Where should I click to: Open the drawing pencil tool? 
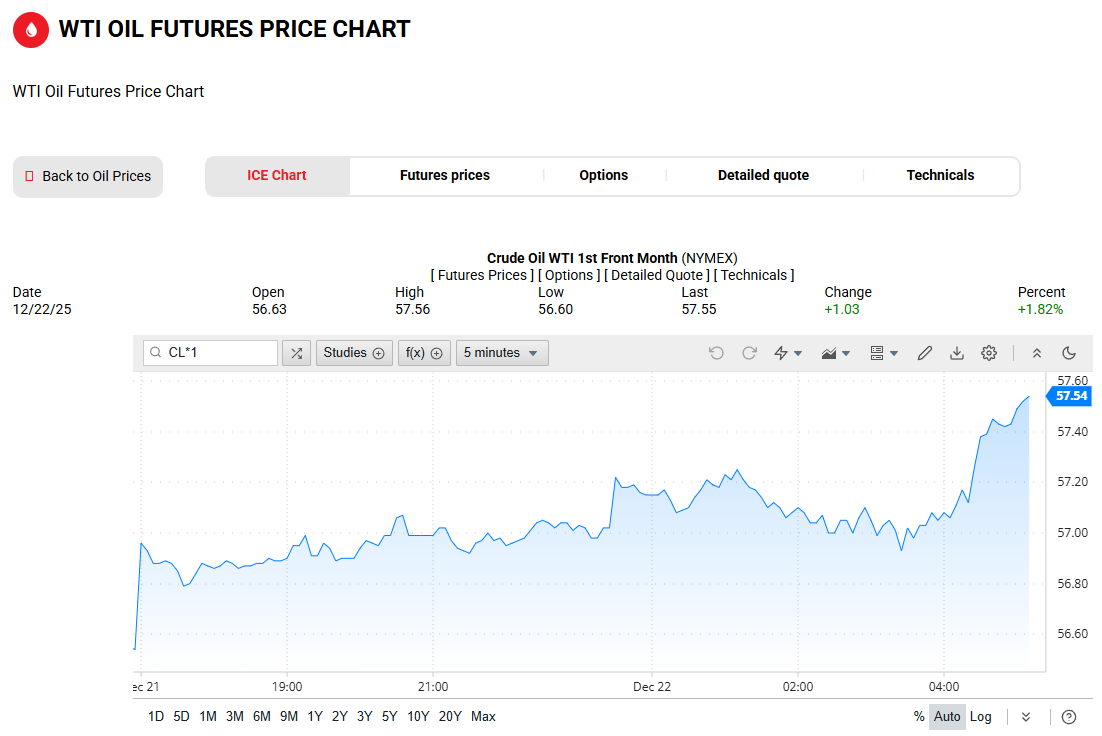coord(925,353)
